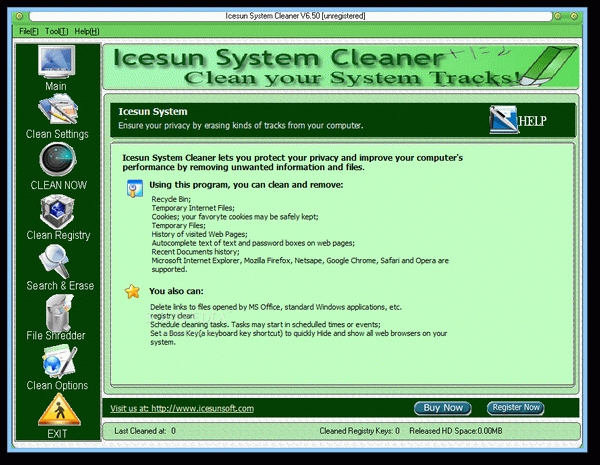Image resolution: width=600 pixels, height=465 pixels.
Task: Click the 'Temporary Files;' list line
Action: (x=178, y=225)
